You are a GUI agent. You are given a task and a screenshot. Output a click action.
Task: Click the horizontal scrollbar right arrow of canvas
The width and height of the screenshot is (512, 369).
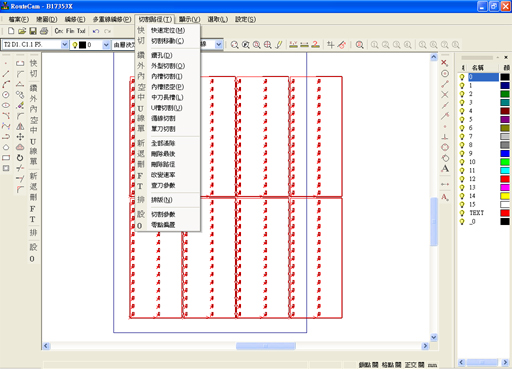click(x=425, y=346)
